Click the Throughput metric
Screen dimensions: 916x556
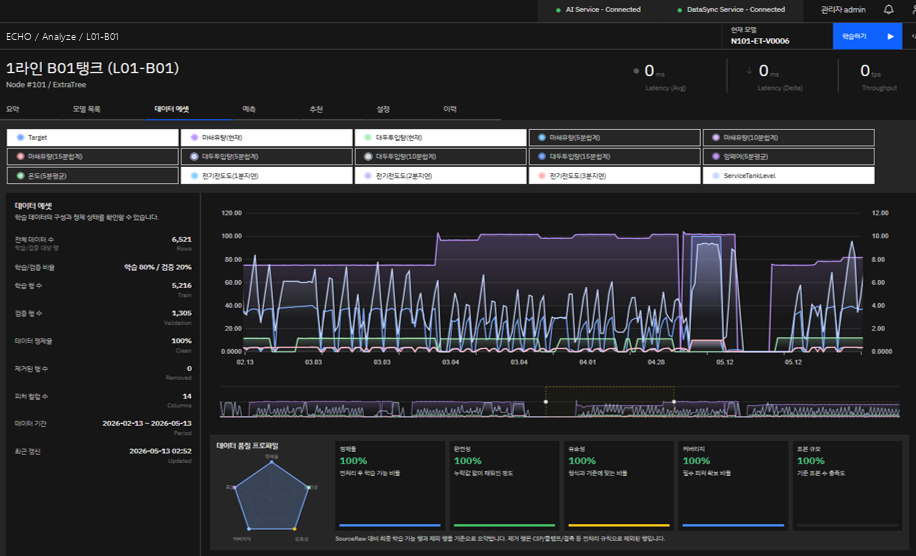(x=878, y=77)
